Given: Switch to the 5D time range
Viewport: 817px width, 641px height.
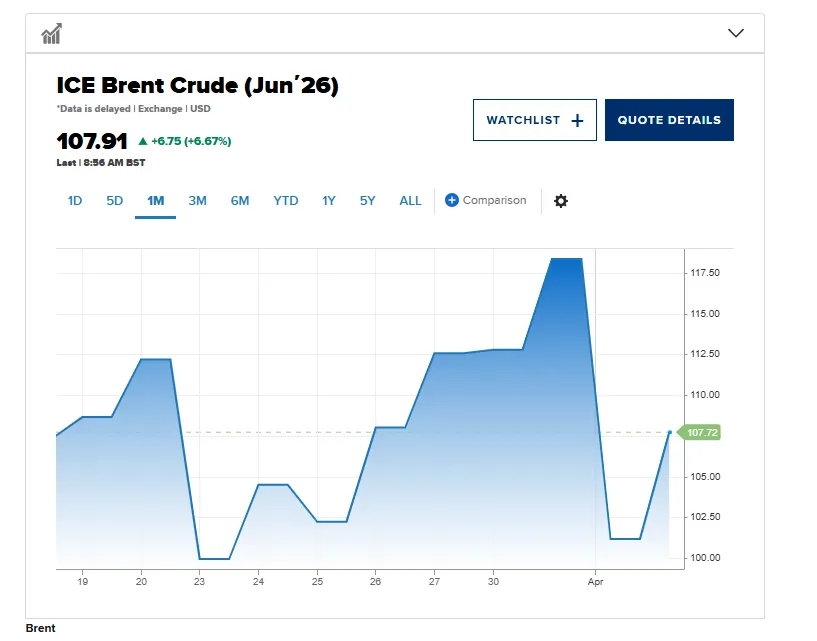Looking at the screenshot, I should [x=115, y=201].
